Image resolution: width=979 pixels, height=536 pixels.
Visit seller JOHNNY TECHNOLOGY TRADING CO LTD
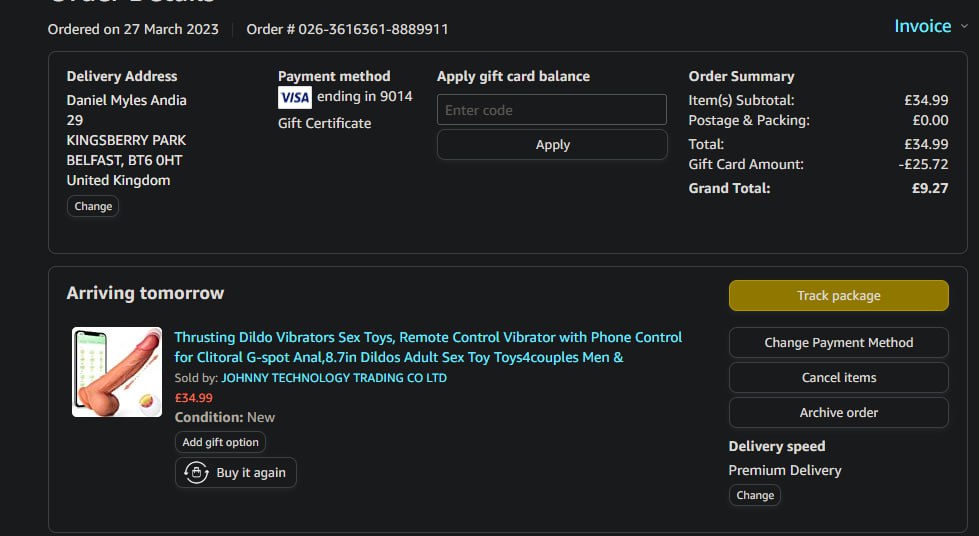click(x=334, y=378)
